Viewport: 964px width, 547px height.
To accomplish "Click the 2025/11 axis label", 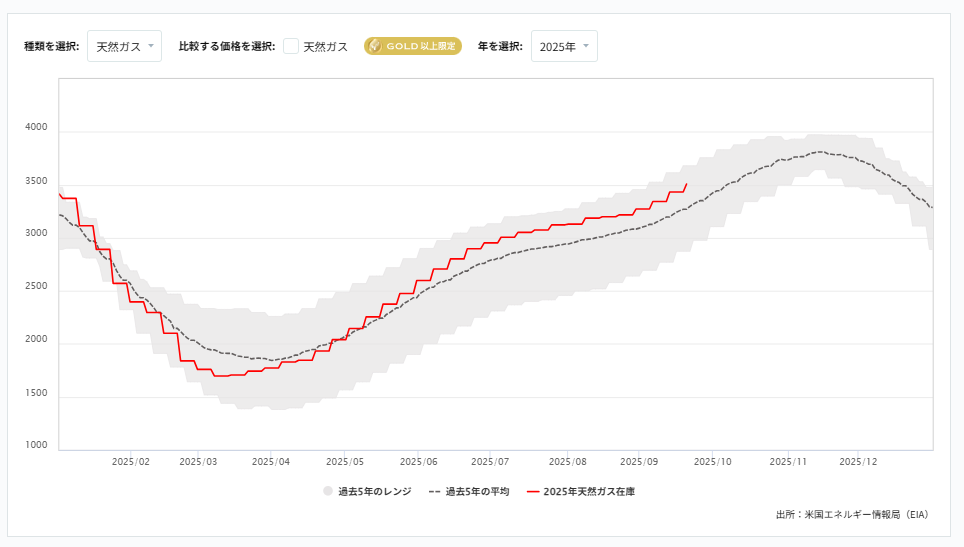I will point(788,462).
